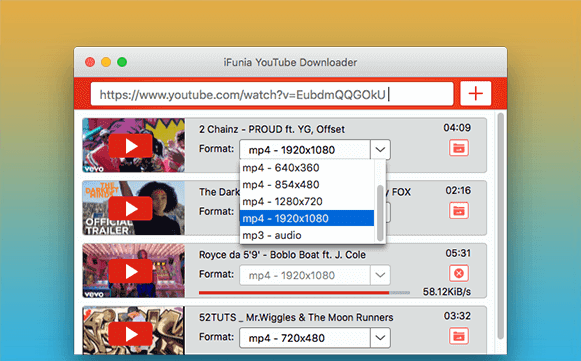The width and height of the screenshot is (581, 361).
Task: Click the duration "02:16"
Action: tap(458, 191)
